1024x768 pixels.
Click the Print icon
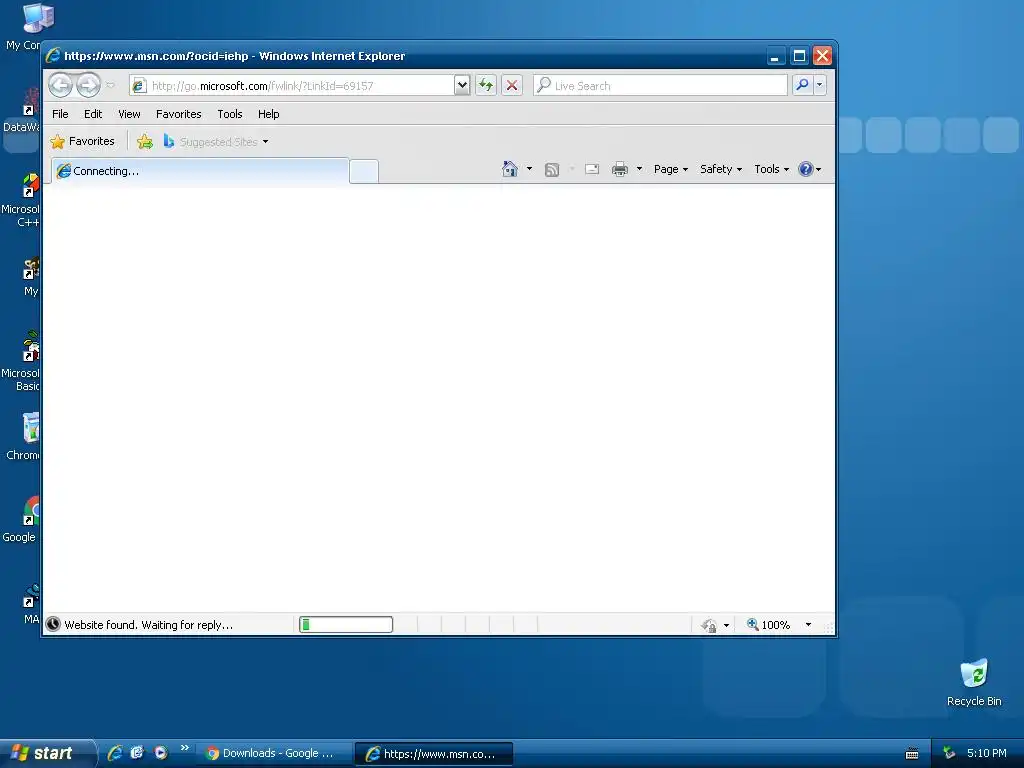point(620,169)
